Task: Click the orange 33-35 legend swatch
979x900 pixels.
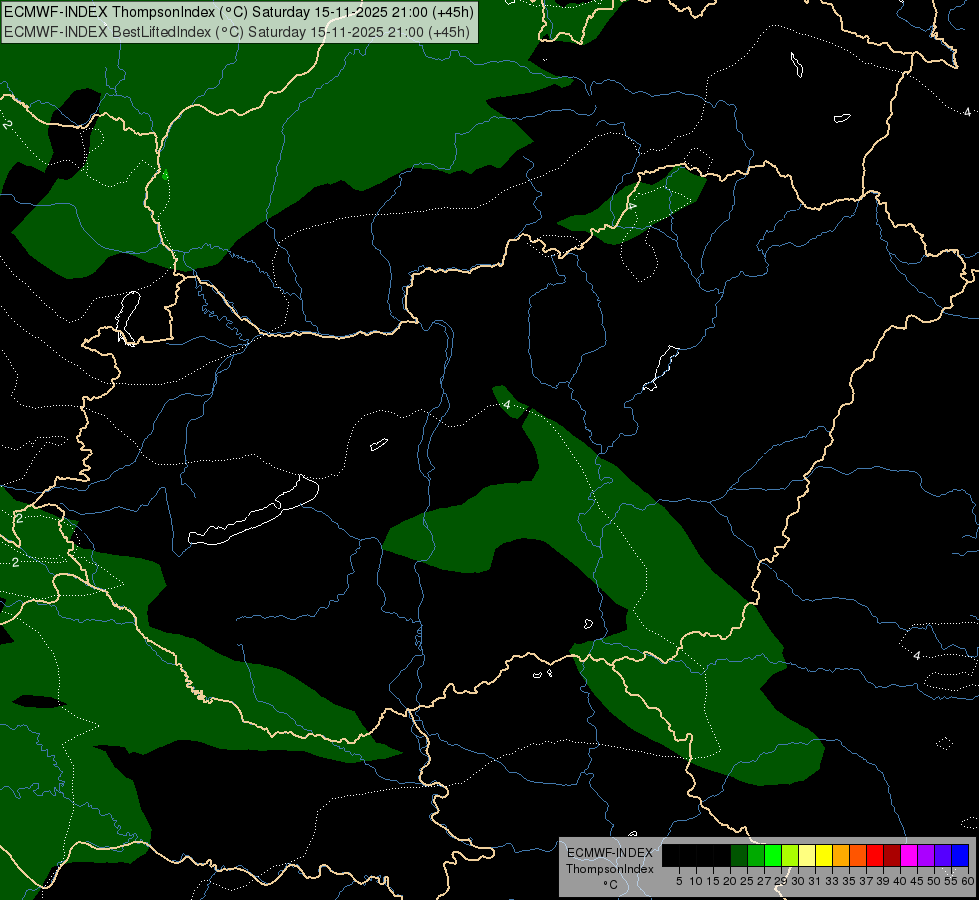Action: pos(841,856)
